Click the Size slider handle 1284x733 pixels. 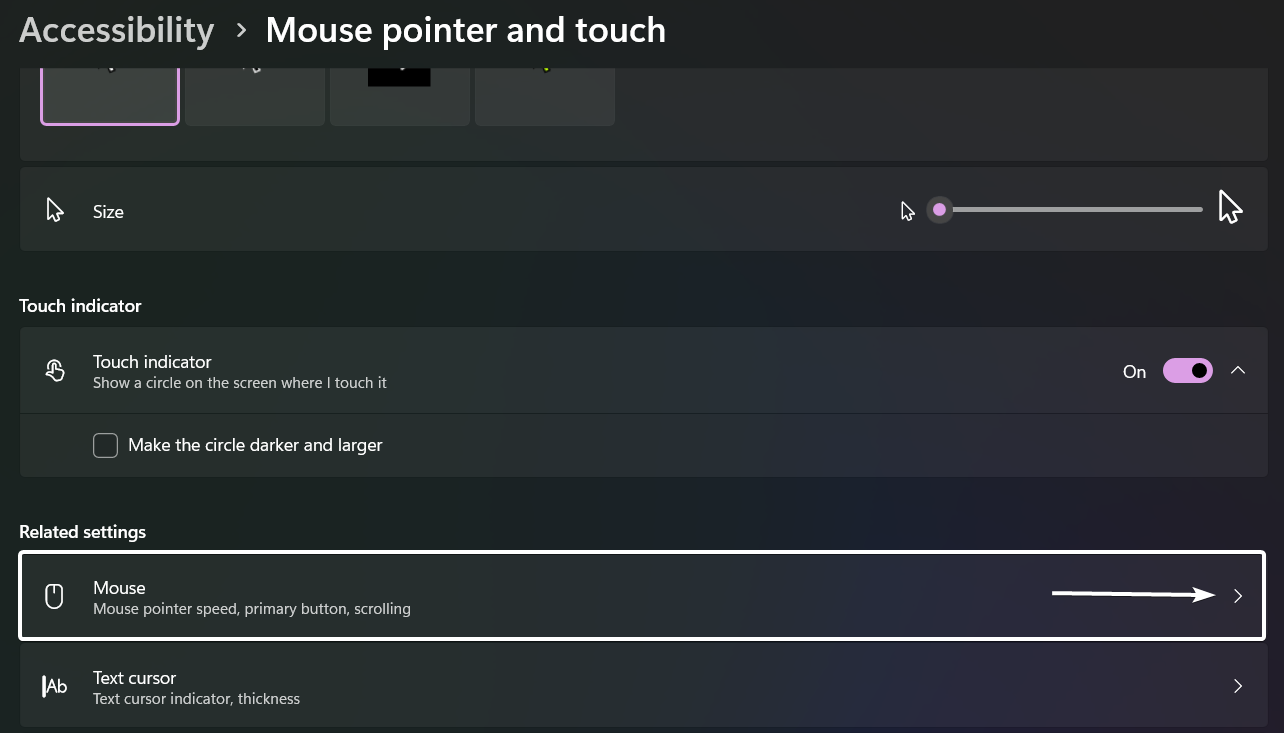point(939,210)
